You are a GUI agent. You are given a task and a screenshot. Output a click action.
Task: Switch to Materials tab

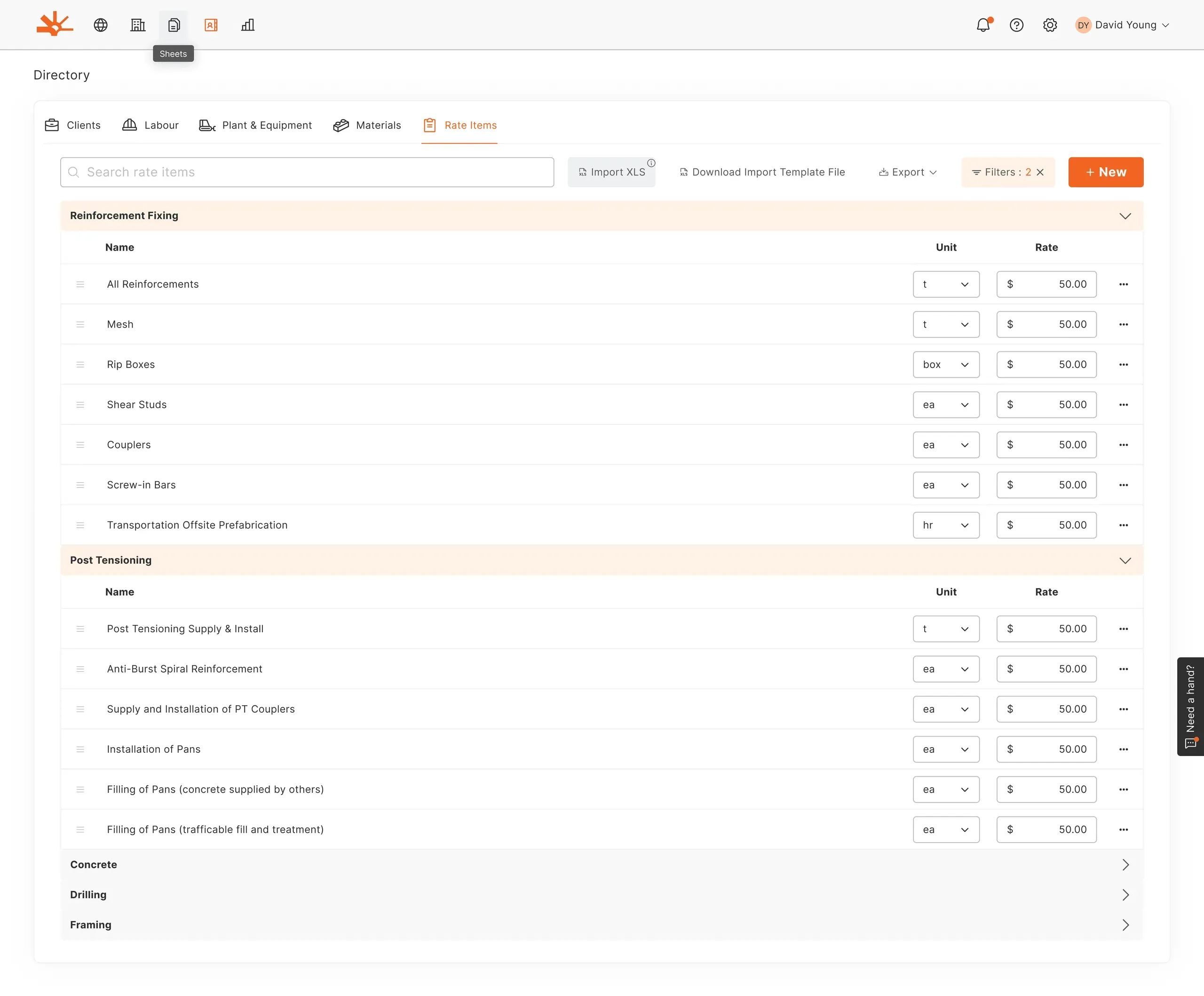coord(367,125)
